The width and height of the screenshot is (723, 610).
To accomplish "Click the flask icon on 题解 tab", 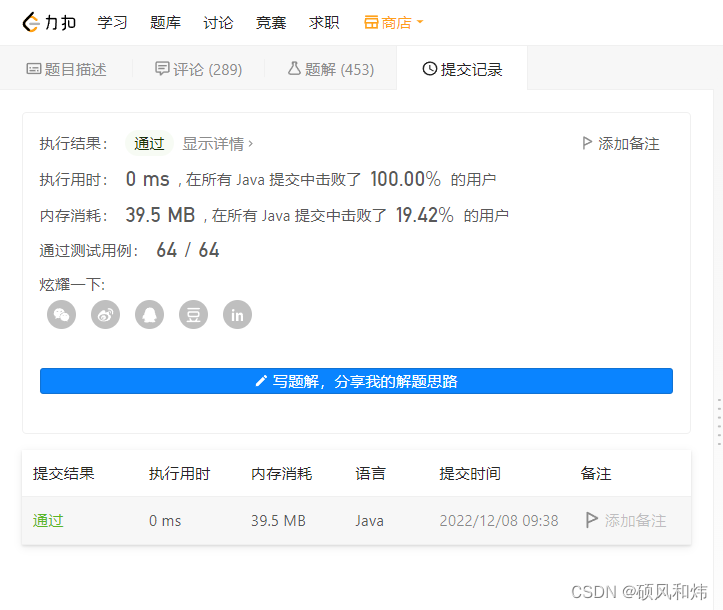I will (x=294, y=69).
